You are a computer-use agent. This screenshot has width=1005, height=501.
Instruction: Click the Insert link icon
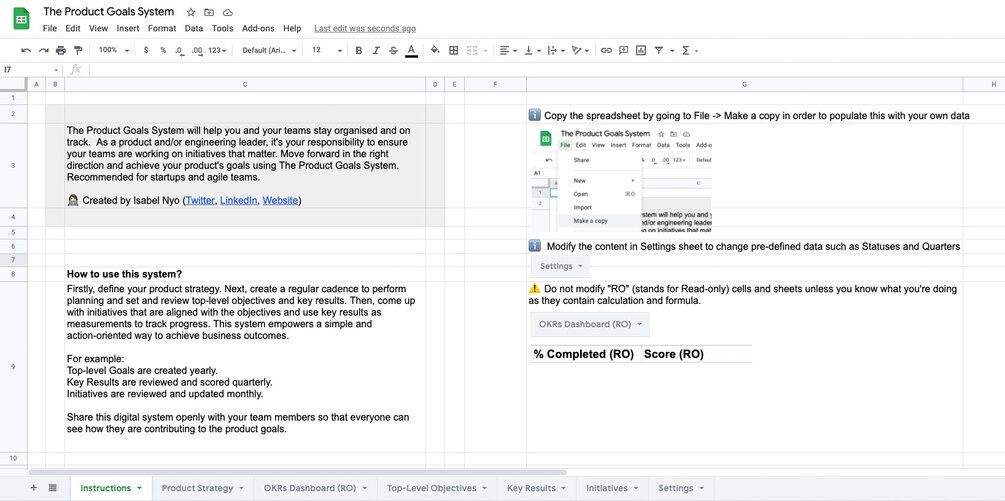[606, 50]
